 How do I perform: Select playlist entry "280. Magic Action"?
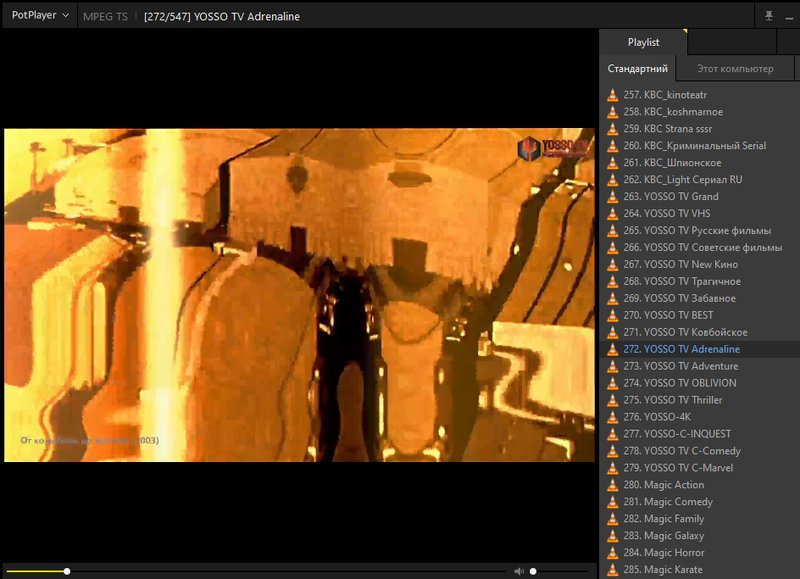(700, 485)
